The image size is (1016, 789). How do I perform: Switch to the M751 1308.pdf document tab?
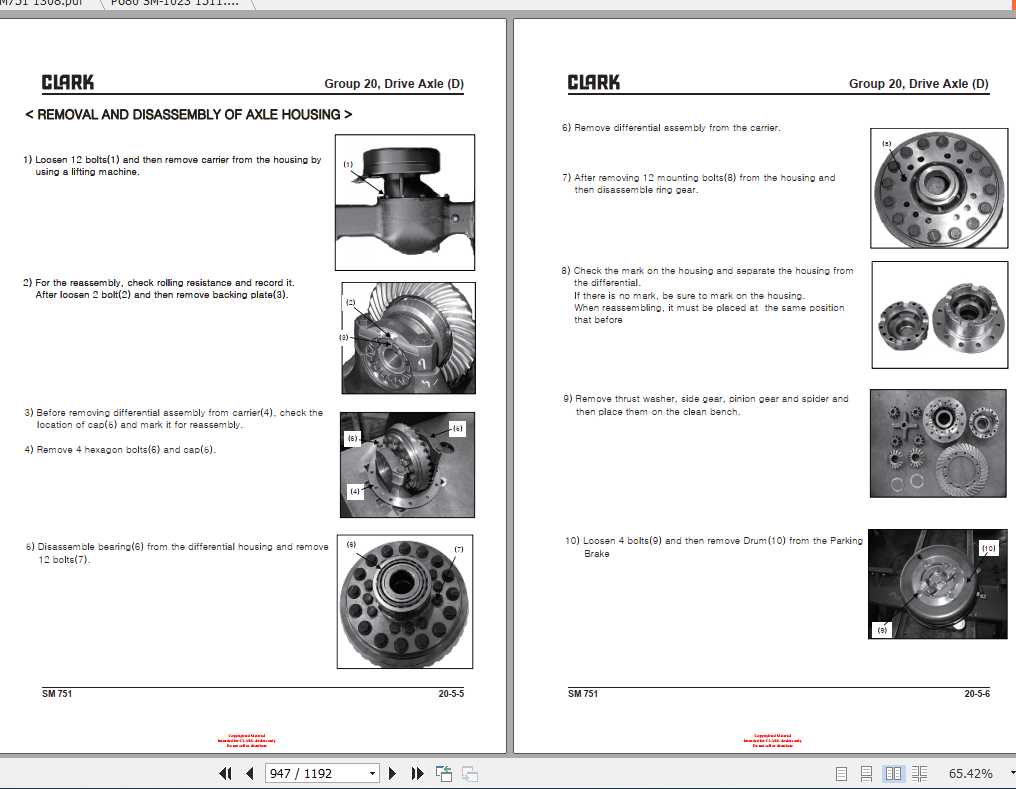tap(43, 3)
